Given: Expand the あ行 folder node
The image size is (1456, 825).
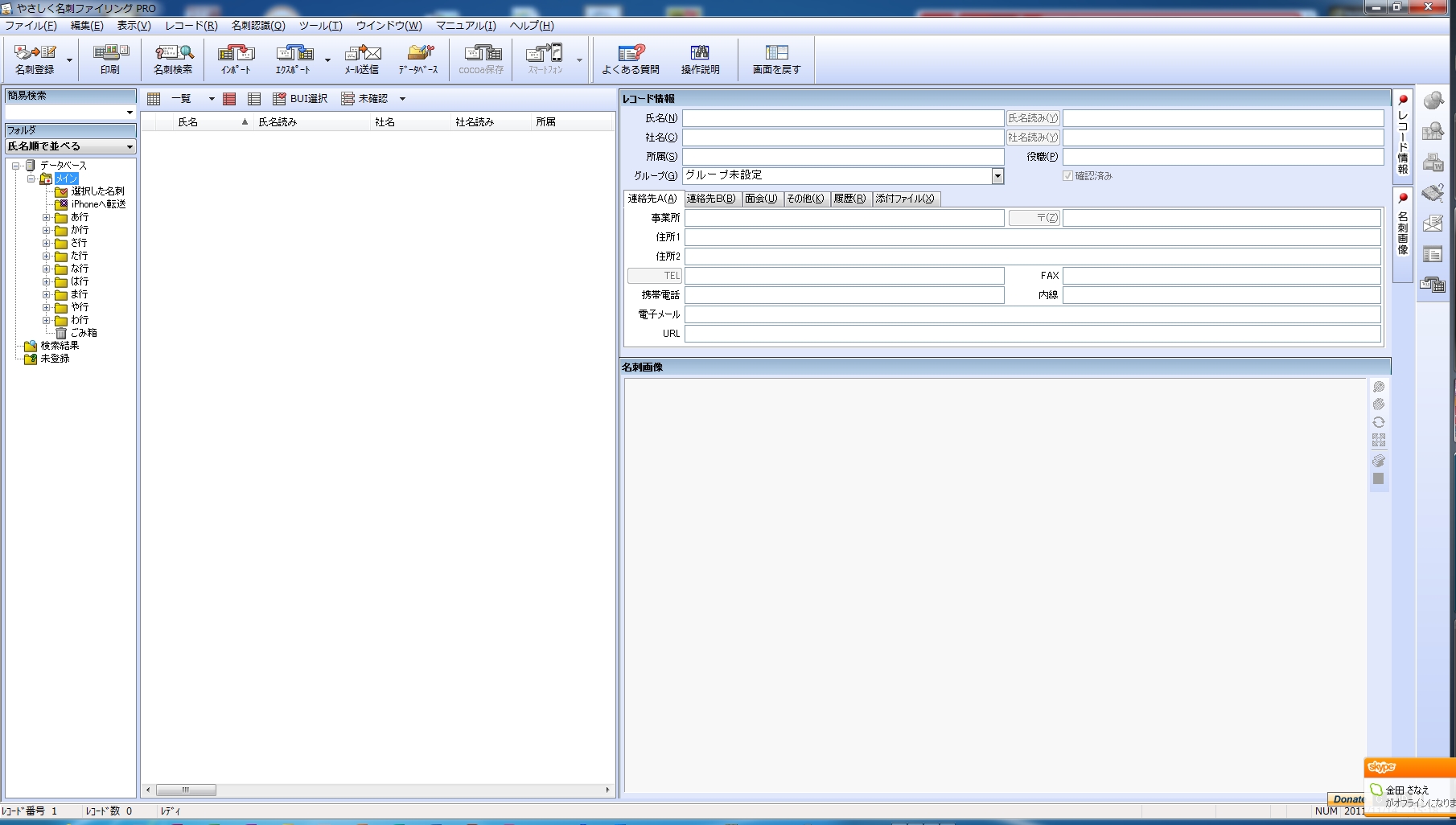Looking at the screenshot, I should (x=46, y=217).
